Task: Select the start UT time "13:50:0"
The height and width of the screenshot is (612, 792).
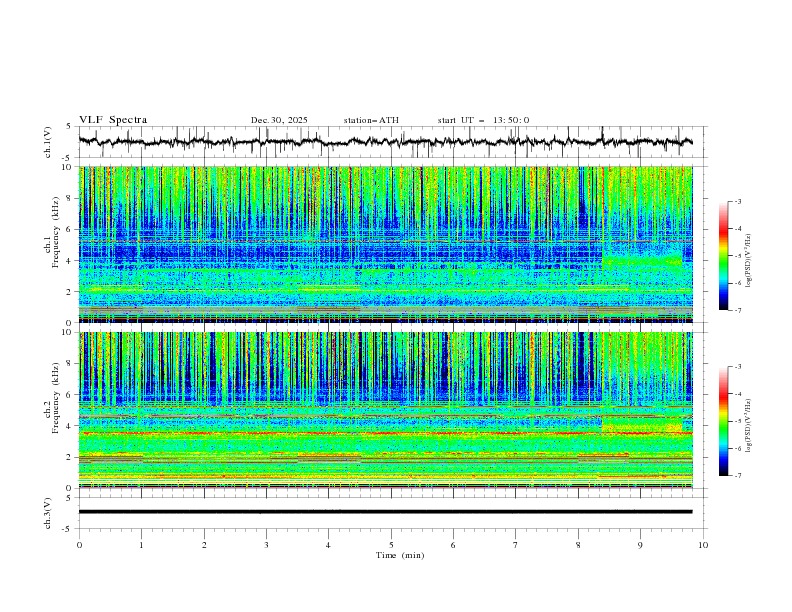Action: point(511,120)
